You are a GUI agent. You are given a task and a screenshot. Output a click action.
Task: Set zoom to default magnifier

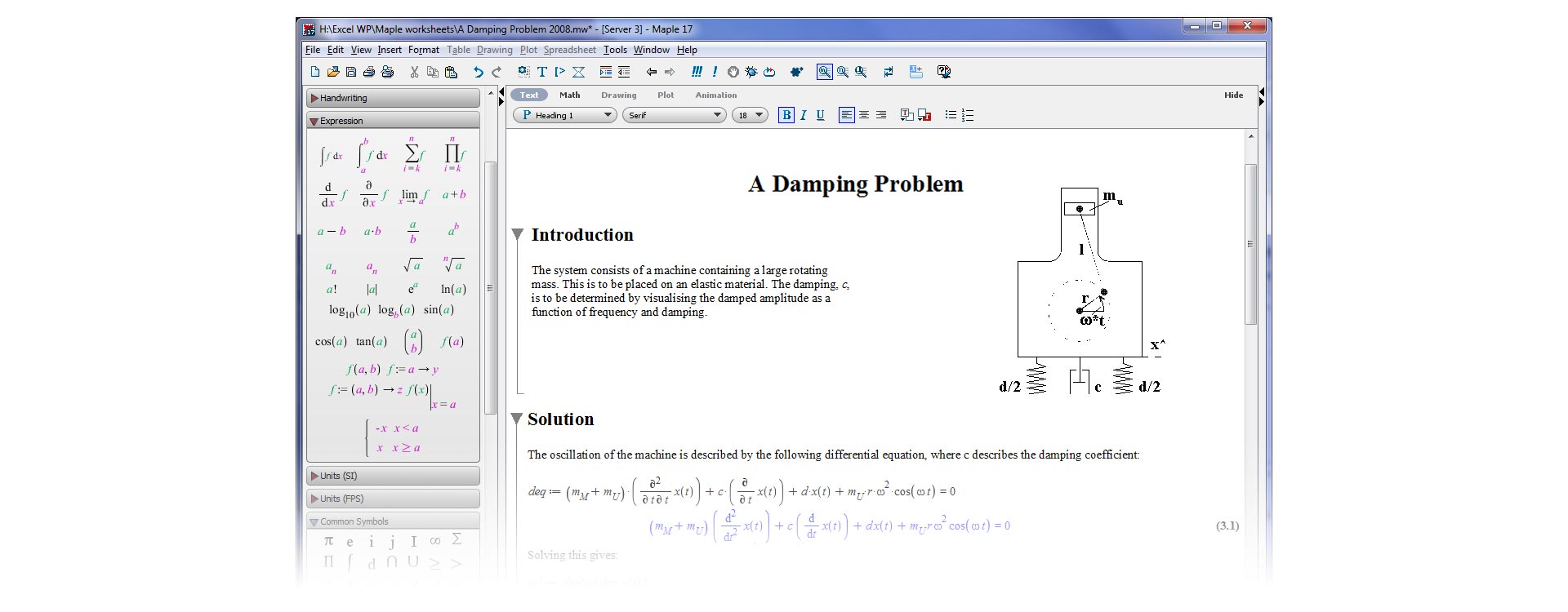(825, 72)
